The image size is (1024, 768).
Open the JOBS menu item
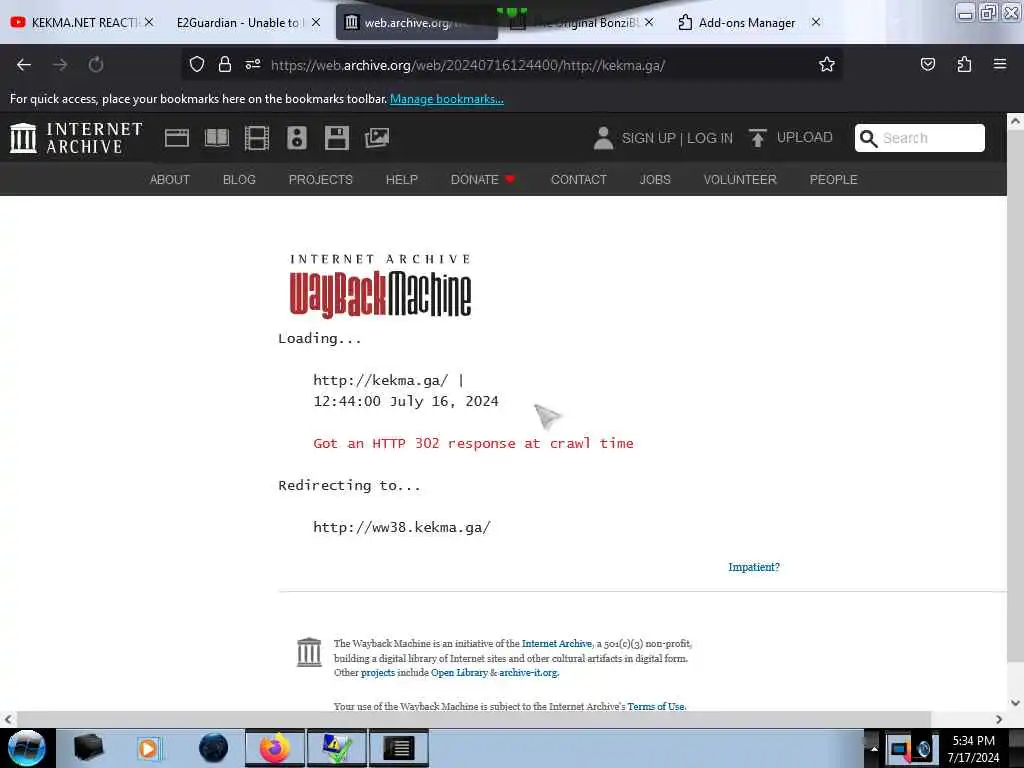pos(655,180)
